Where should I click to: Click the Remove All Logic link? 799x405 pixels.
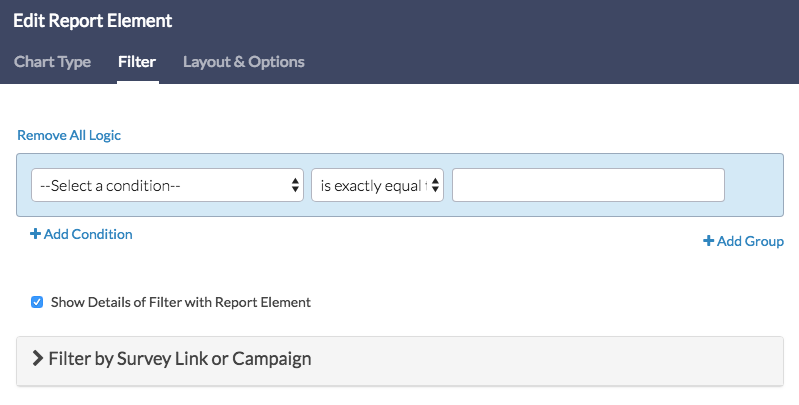69,135
